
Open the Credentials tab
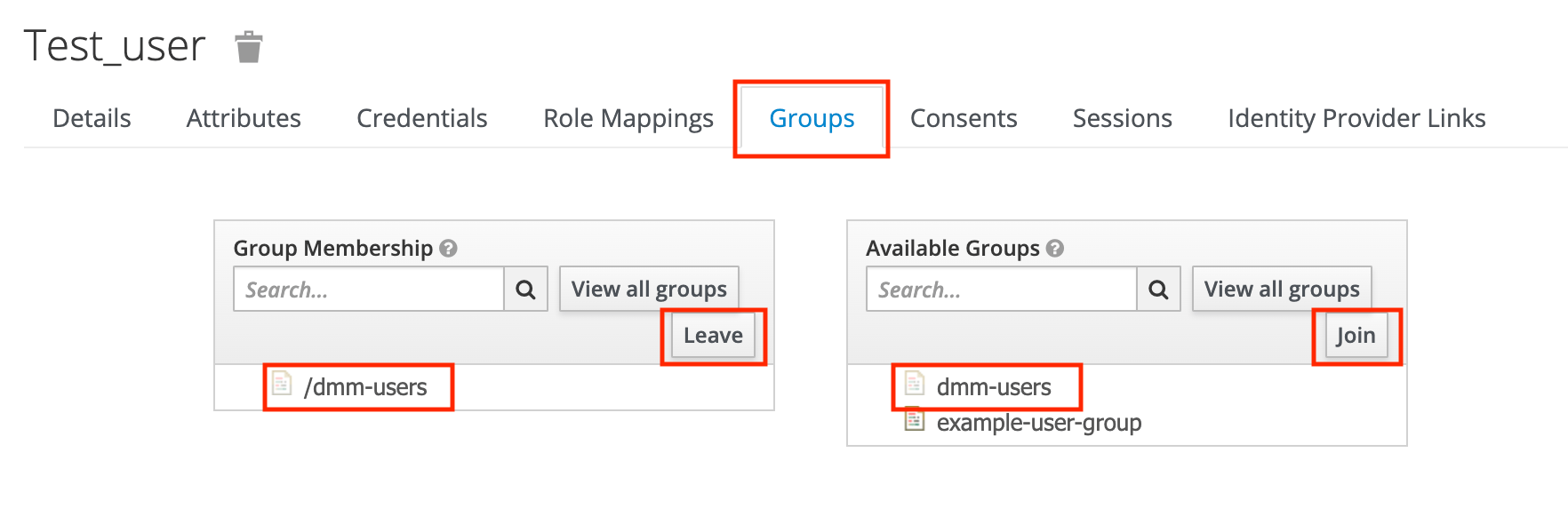422,118
